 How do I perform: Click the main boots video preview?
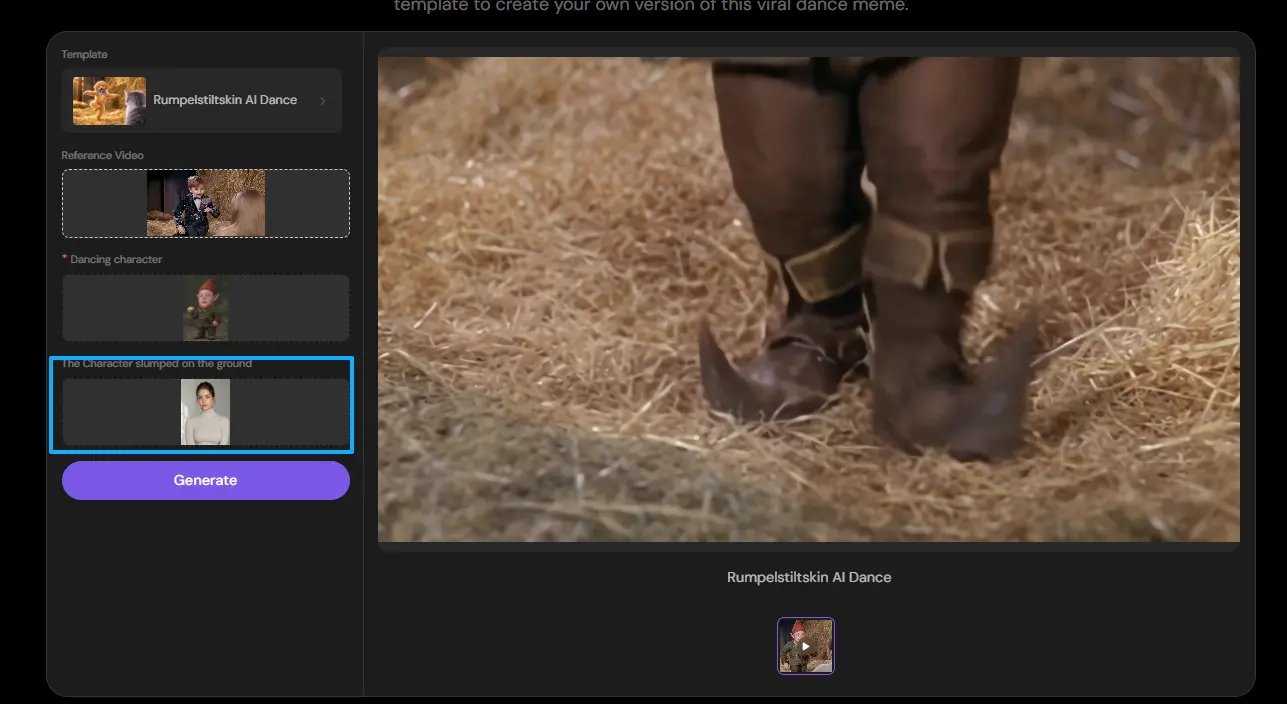pos(809,299)
